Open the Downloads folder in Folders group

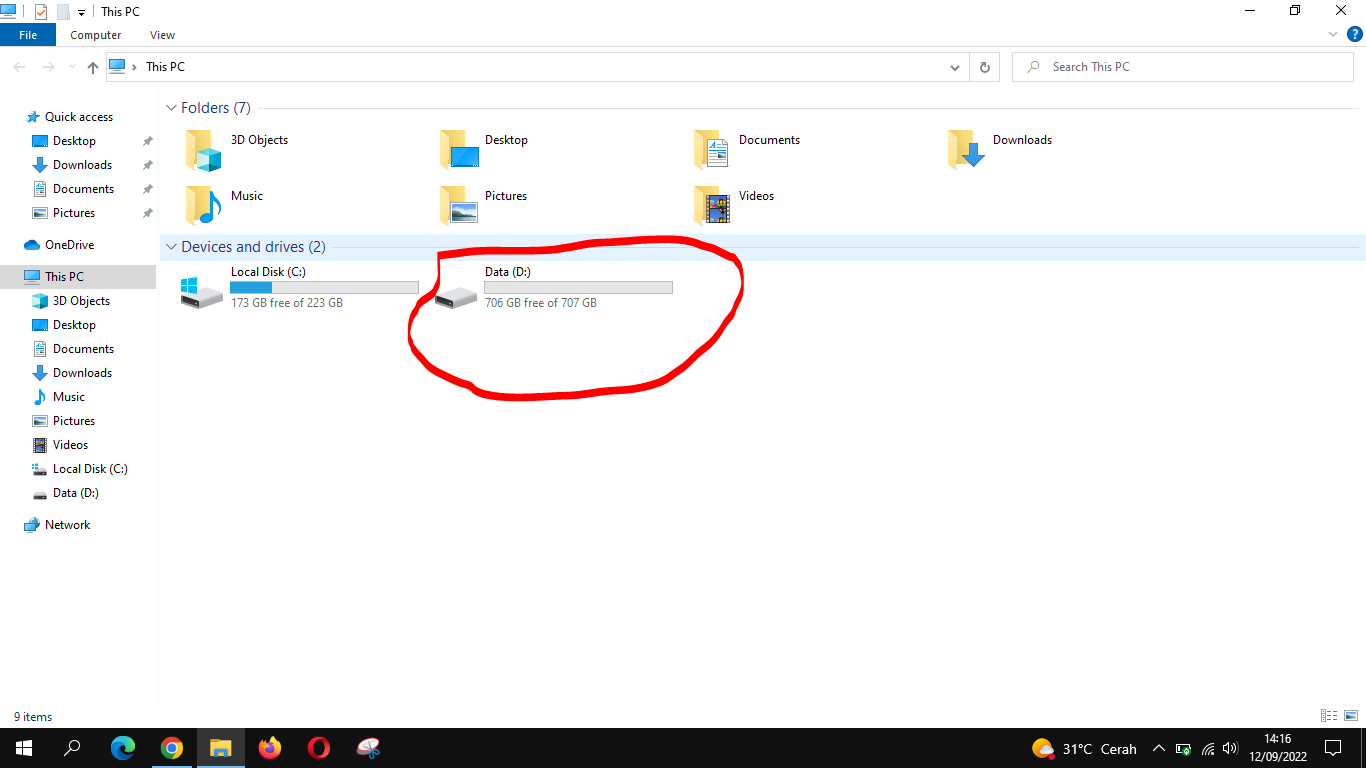(1000, 150)
